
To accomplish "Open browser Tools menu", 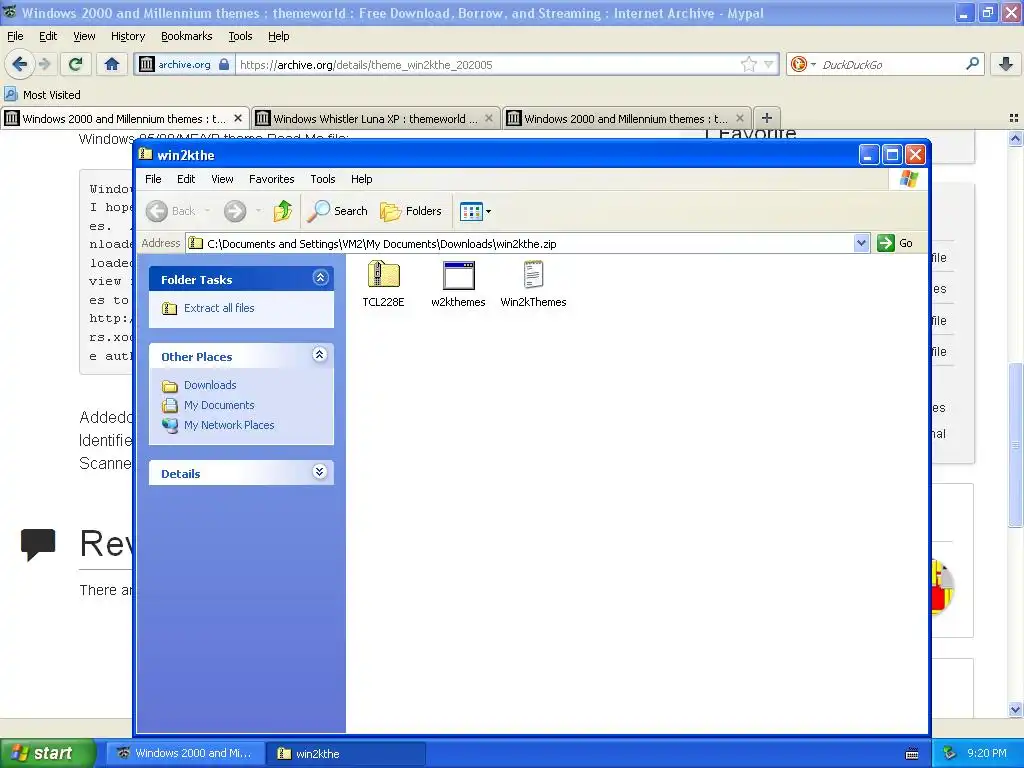I will pos(240,37).
